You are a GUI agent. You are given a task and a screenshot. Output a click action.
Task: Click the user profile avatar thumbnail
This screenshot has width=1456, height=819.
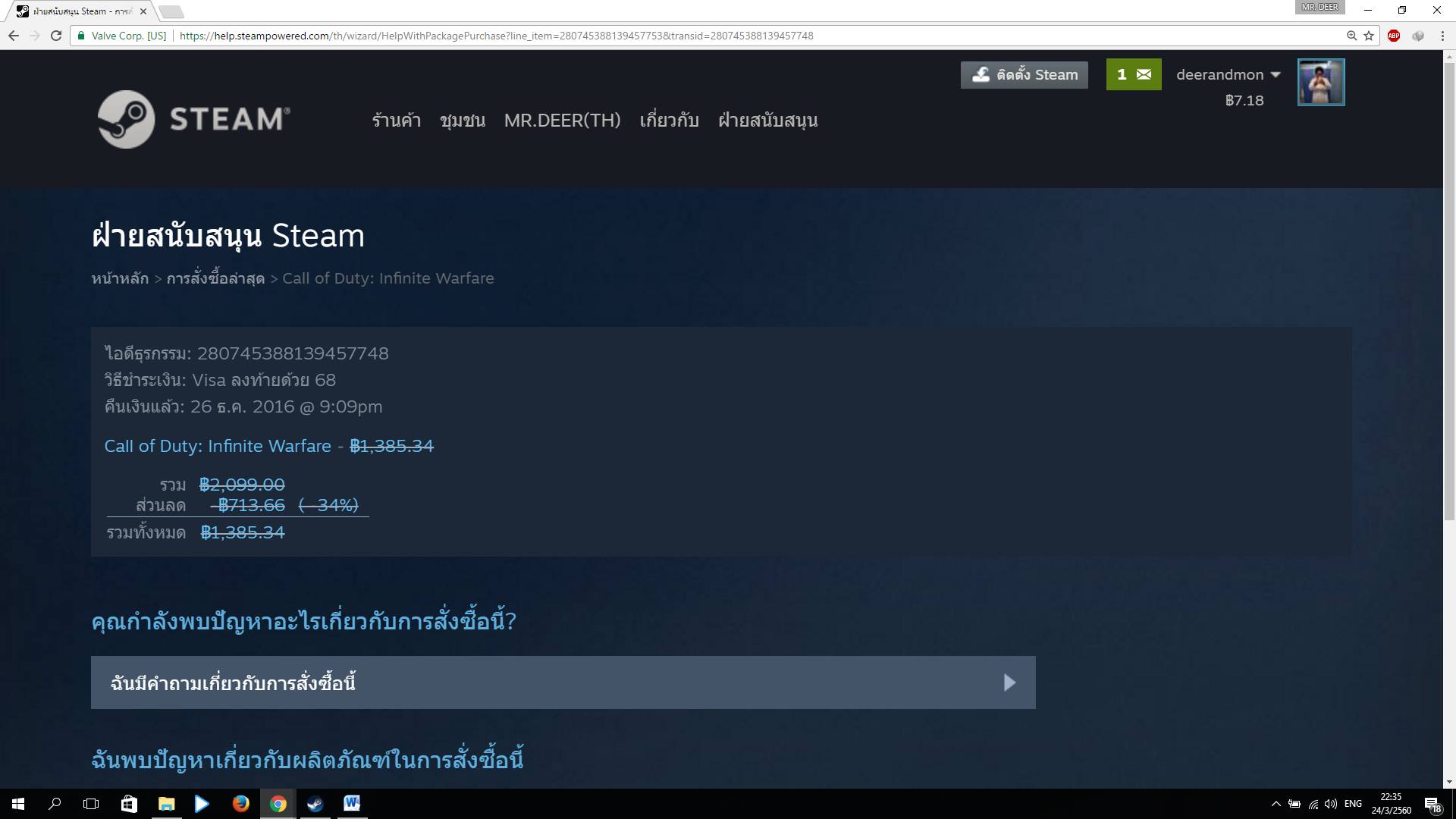(1320, 82)
